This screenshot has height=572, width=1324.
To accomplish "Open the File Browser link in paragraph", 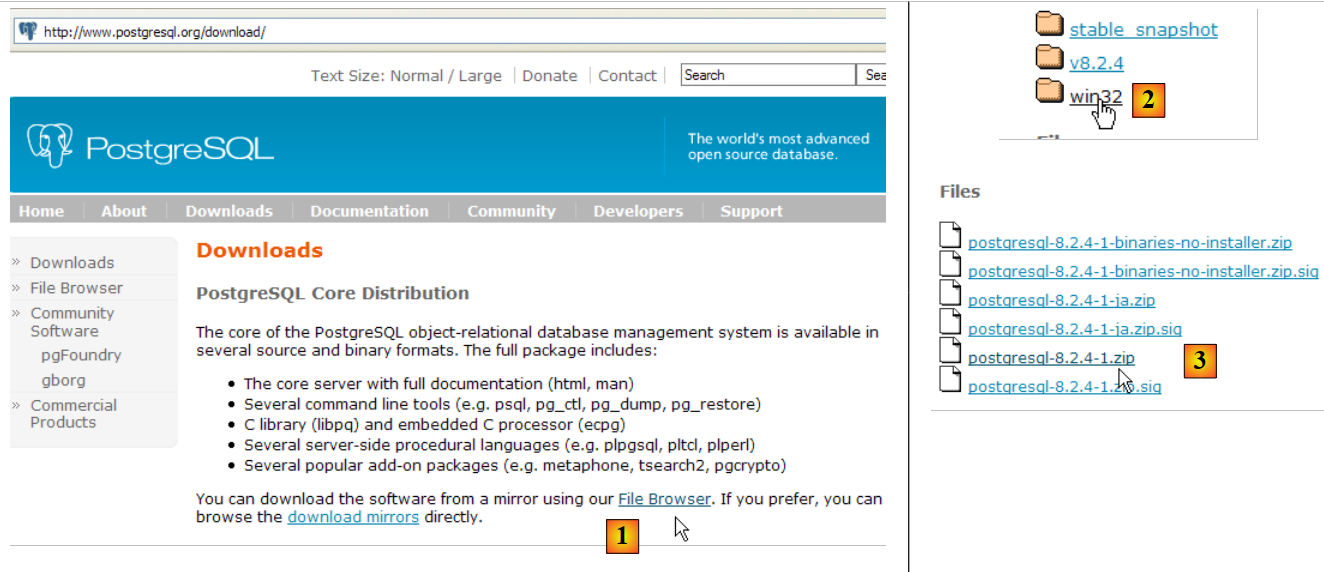I will [x=664, y=498].
